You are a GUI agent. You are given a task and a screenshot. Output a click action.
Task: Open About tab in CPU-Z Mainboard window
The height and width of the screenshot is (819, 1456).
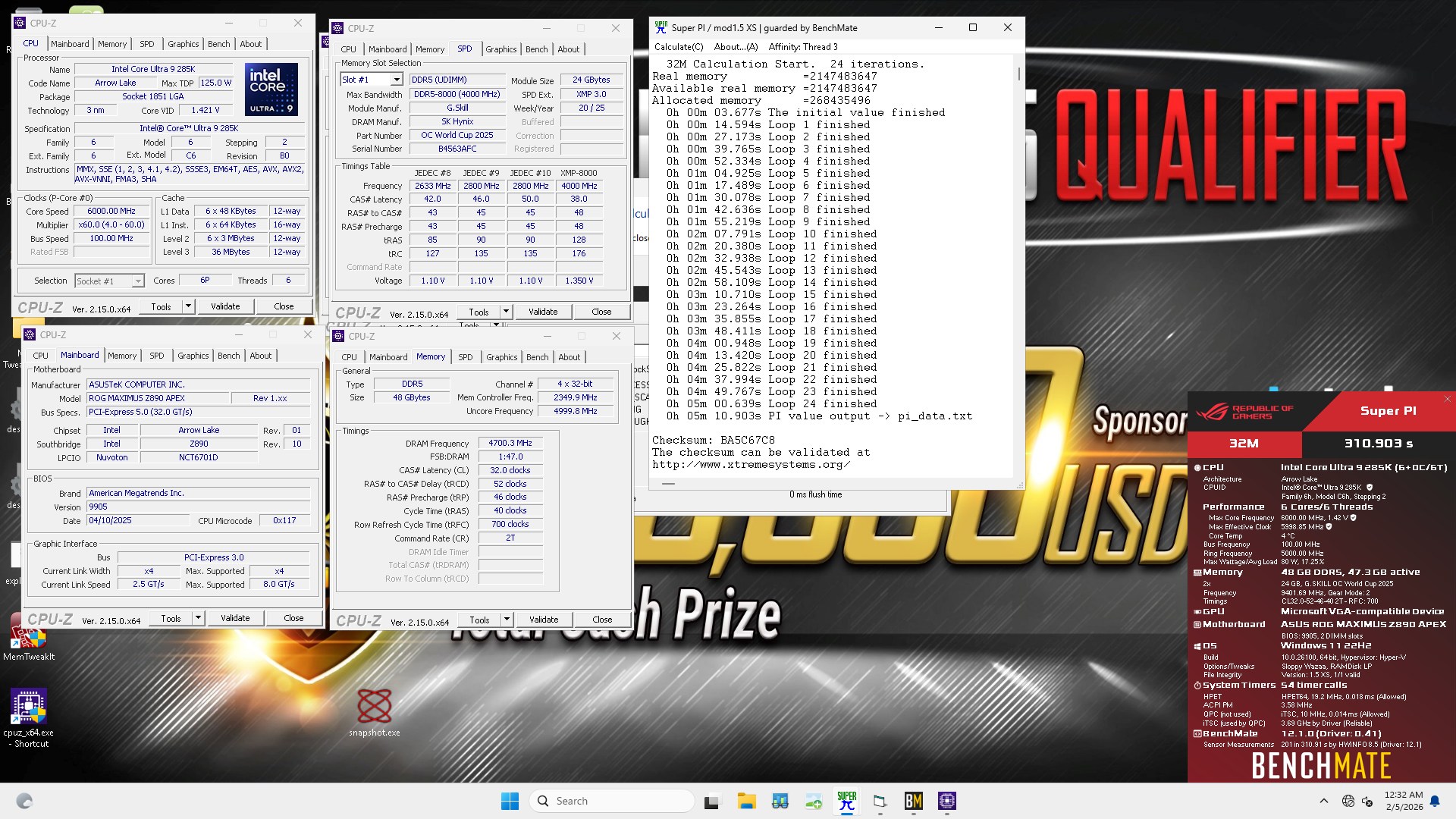261,356
